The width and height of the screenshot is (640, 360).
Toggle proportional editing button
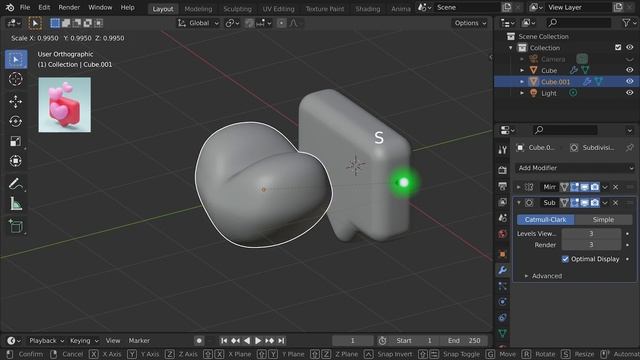coord(281,23)
